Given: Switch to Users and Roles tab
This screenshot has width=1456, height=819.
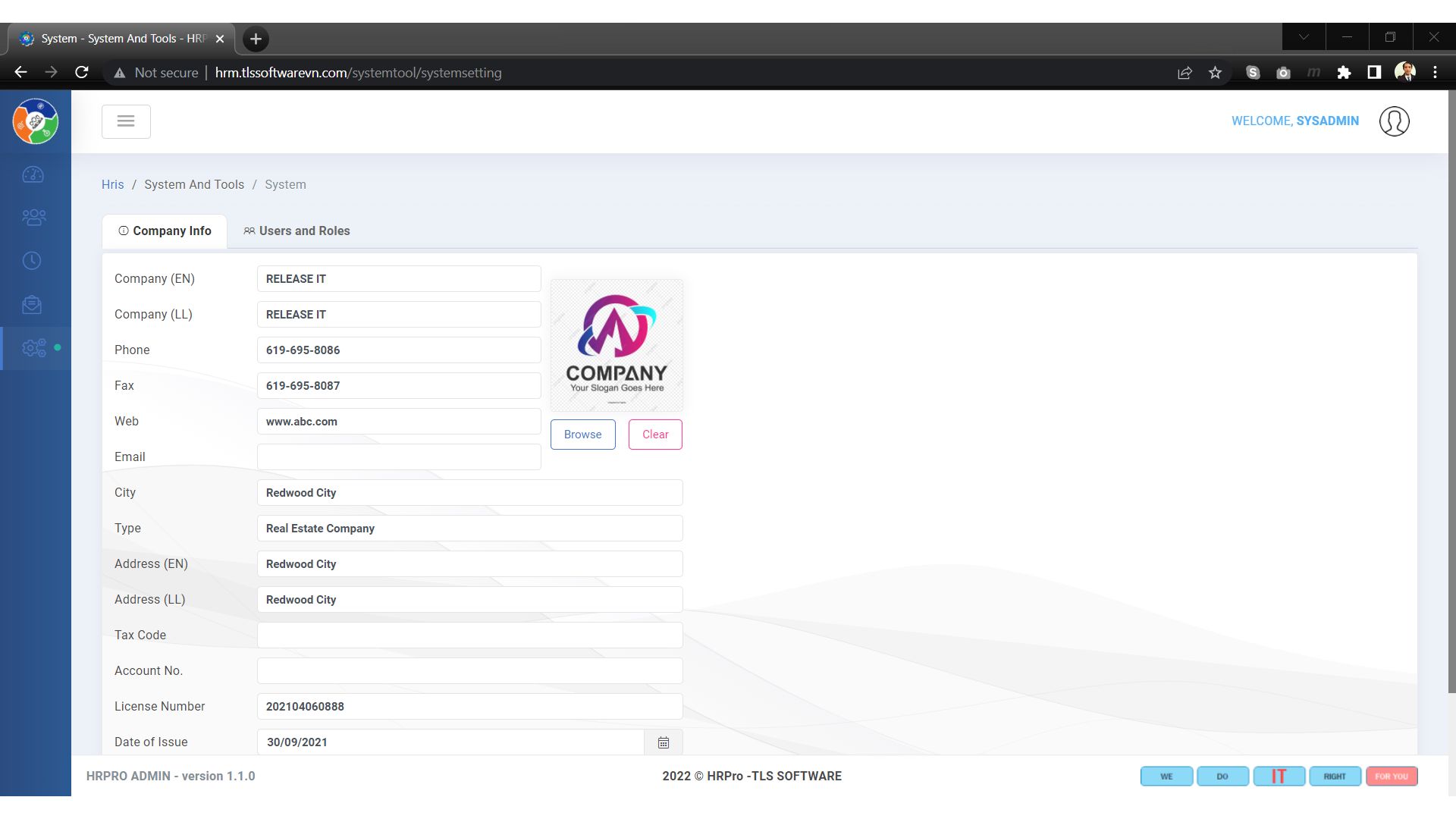Looking at the screenshot, I should pyautogui.click(x=297, y=231).
